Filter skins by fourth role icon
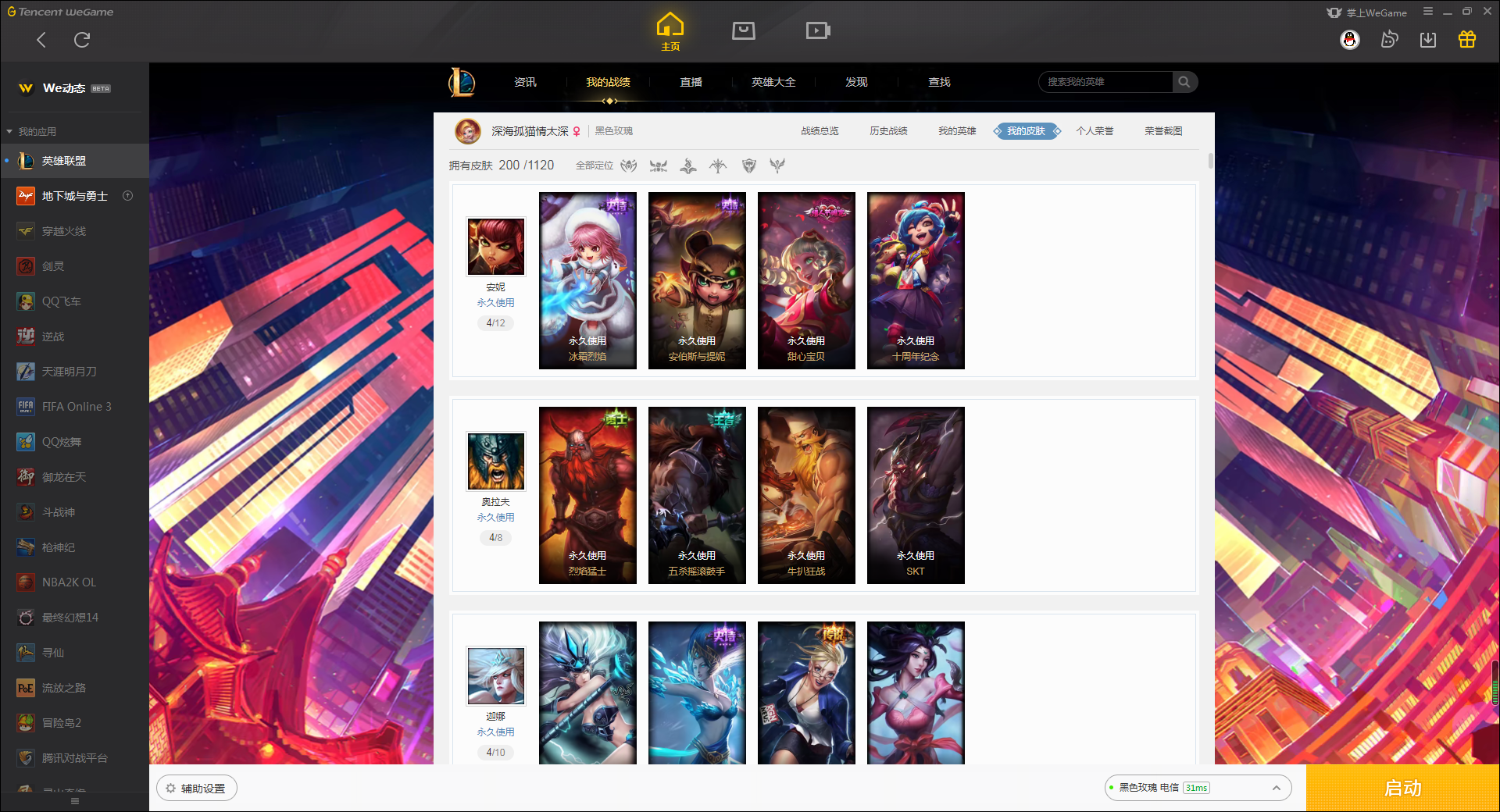Image resolution: width=1500 pixels, height=812 pixels. point(718,166)
